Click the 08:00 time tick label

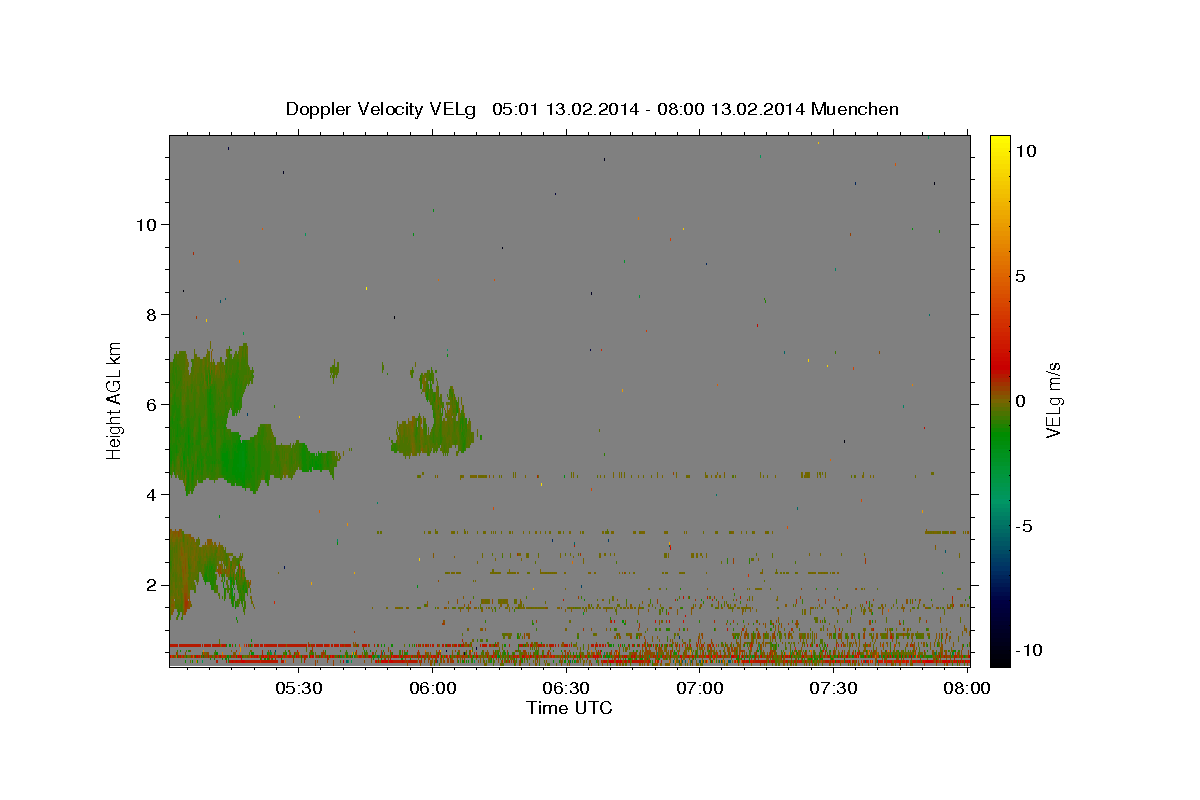[x=968, y=688]
